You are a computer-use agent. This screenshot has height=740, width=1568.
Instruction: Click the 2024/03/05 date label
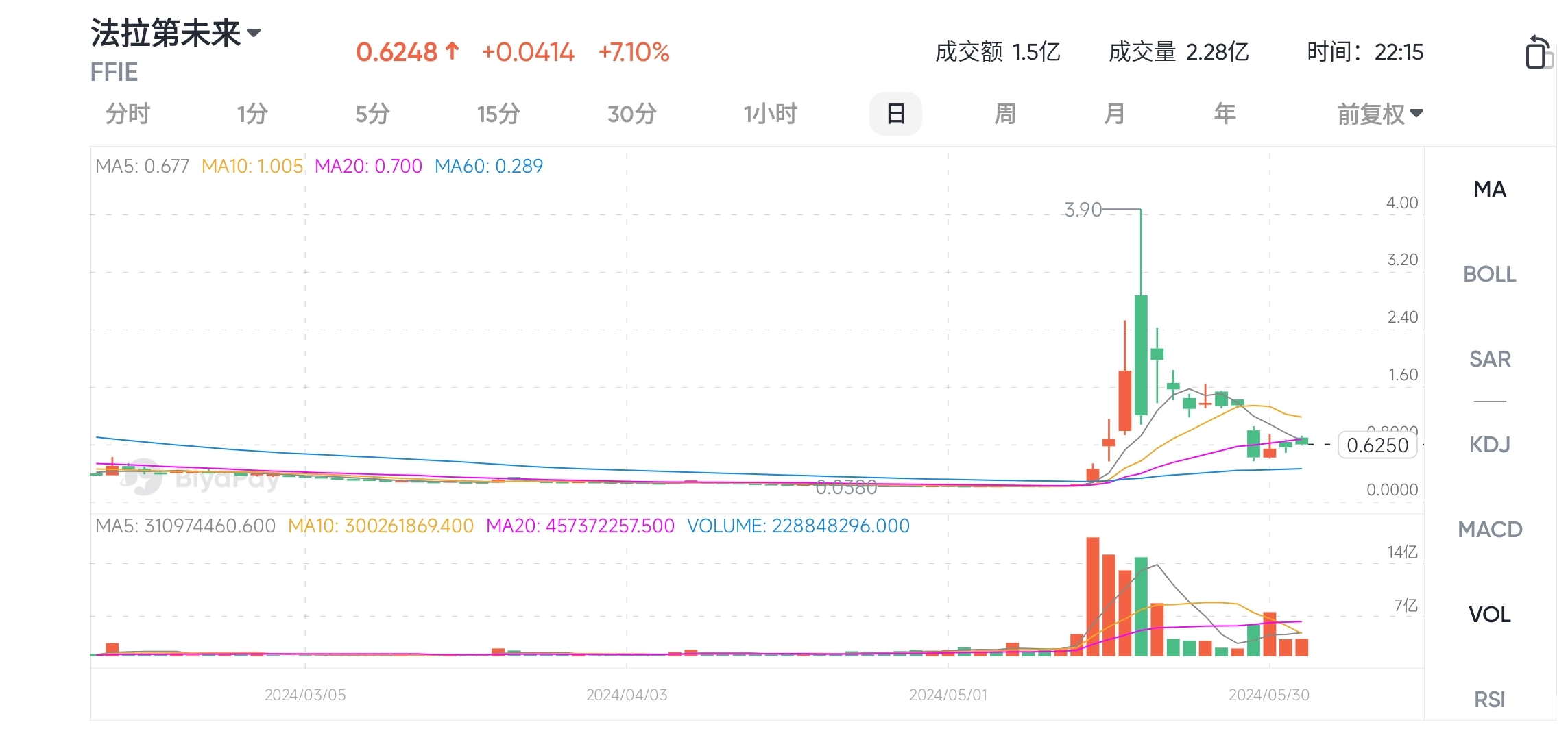pyautogui.click(x=305, y=695)
